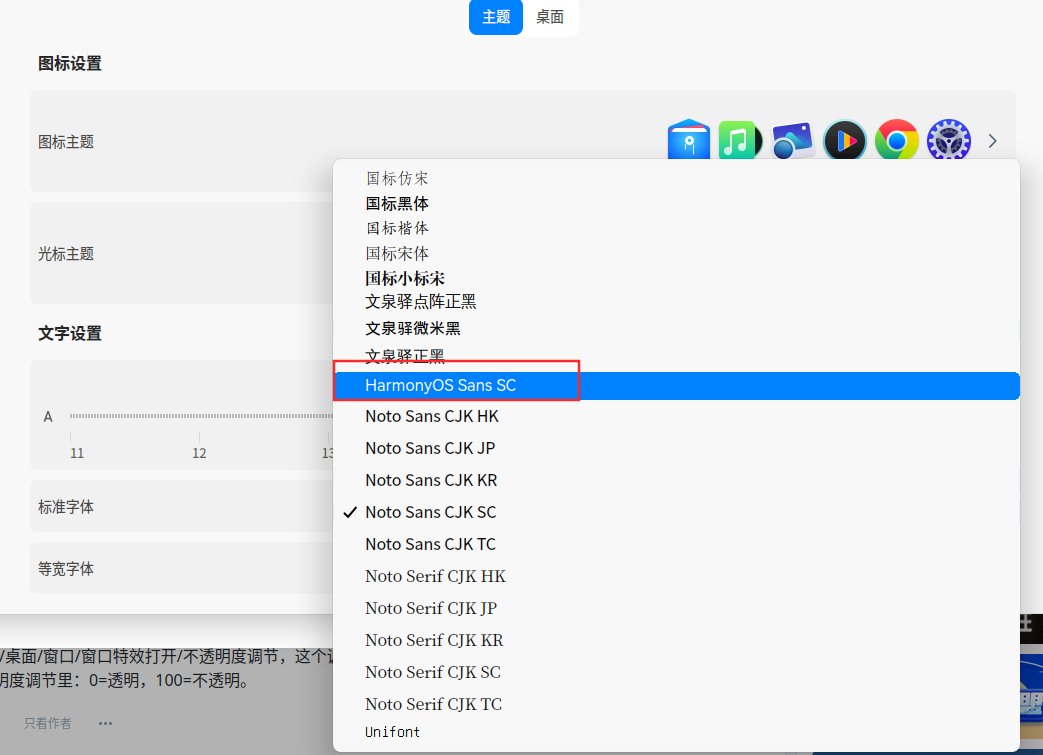The image size is (1043, 755).
Task: Click 等宽字体 setting row
Action: coord(181,569)
